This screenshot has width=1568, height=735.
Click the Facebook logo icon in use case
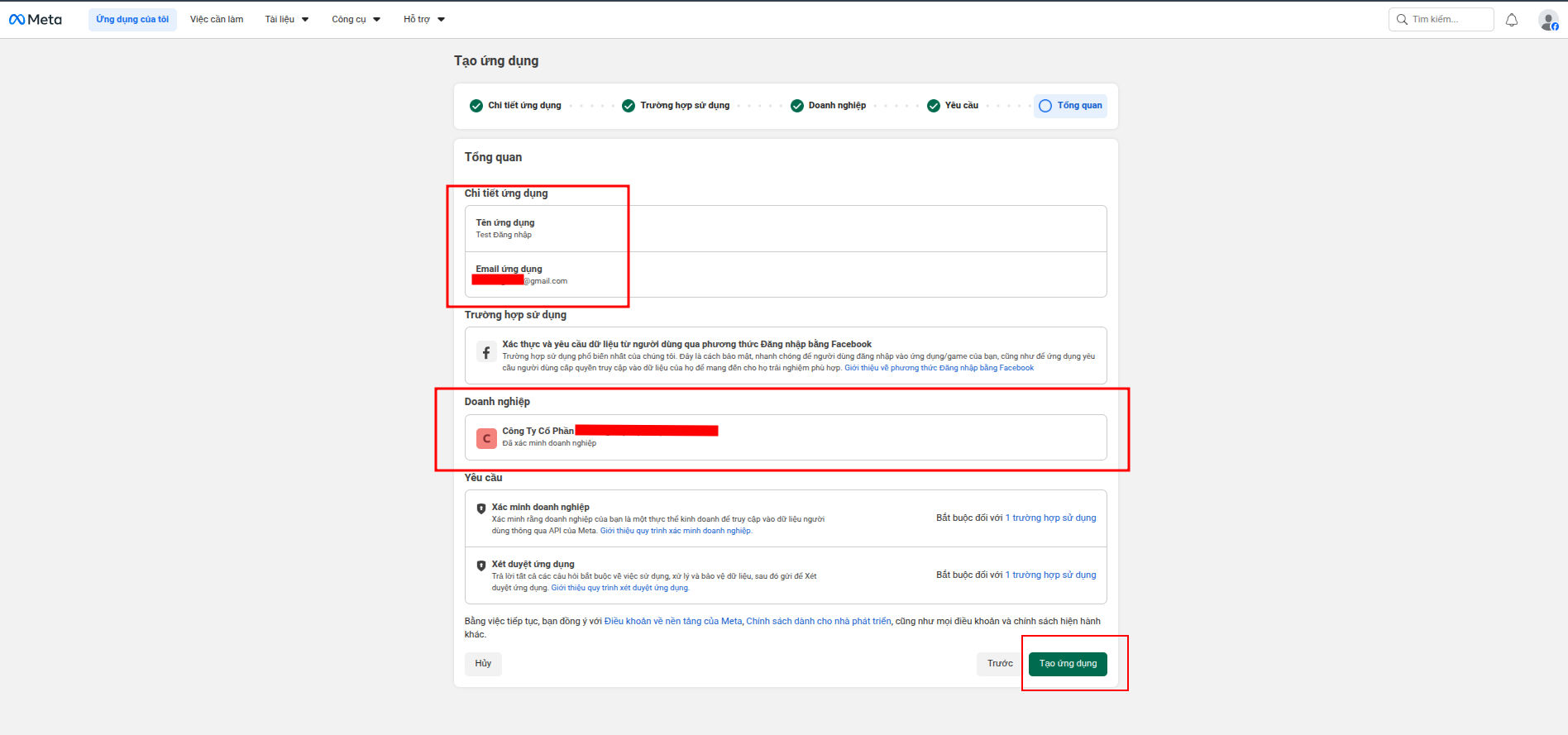pos(486,353)
